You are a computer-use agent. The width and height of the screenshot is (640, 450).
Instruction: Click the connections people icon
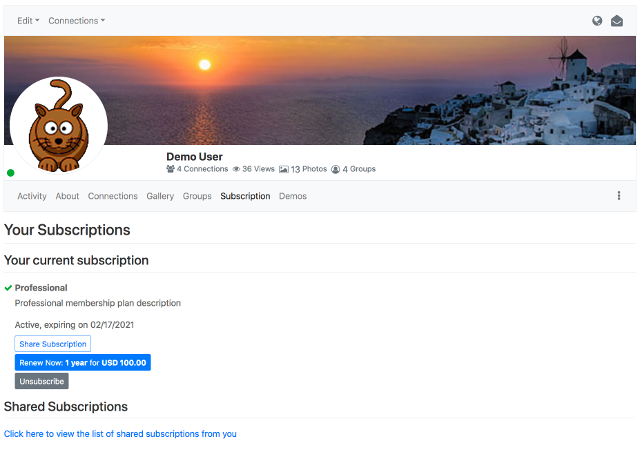pos(170,169)
